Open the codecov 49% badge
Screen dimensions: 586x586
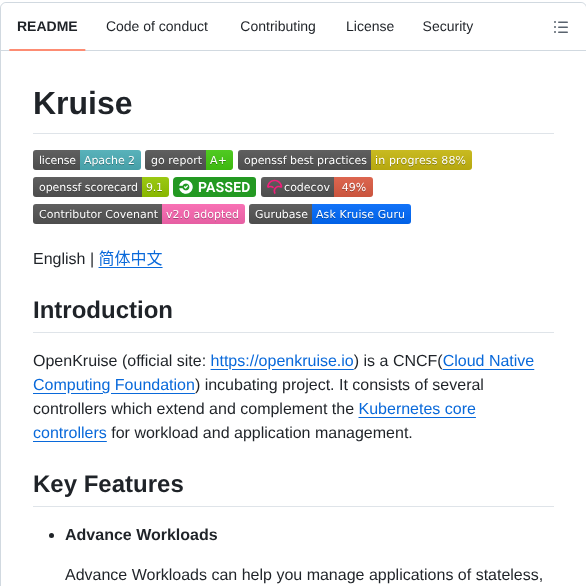317,187
